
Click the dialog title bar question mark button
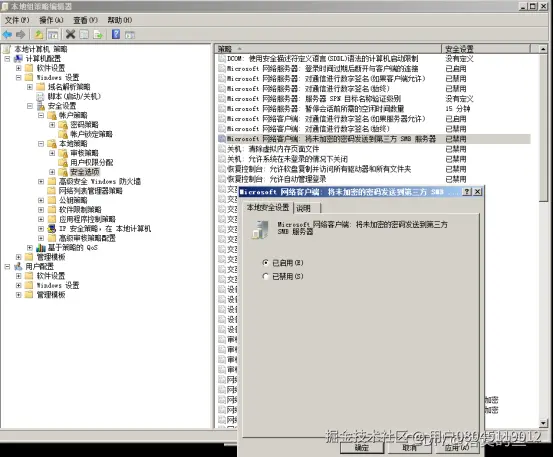coord(467,192)
